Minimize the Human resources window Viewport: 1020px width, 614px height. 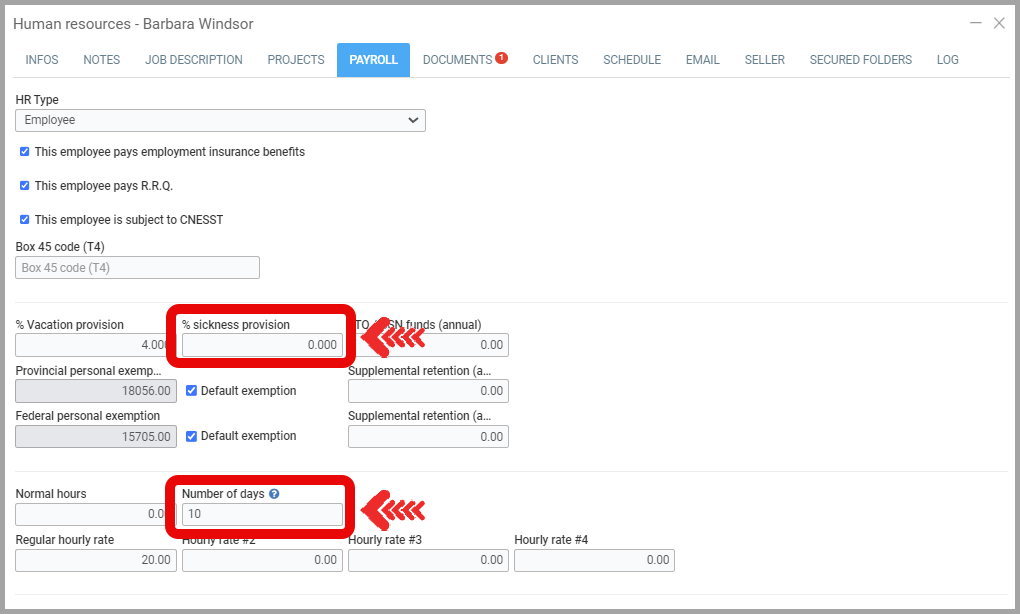click(x=976, y=23)
